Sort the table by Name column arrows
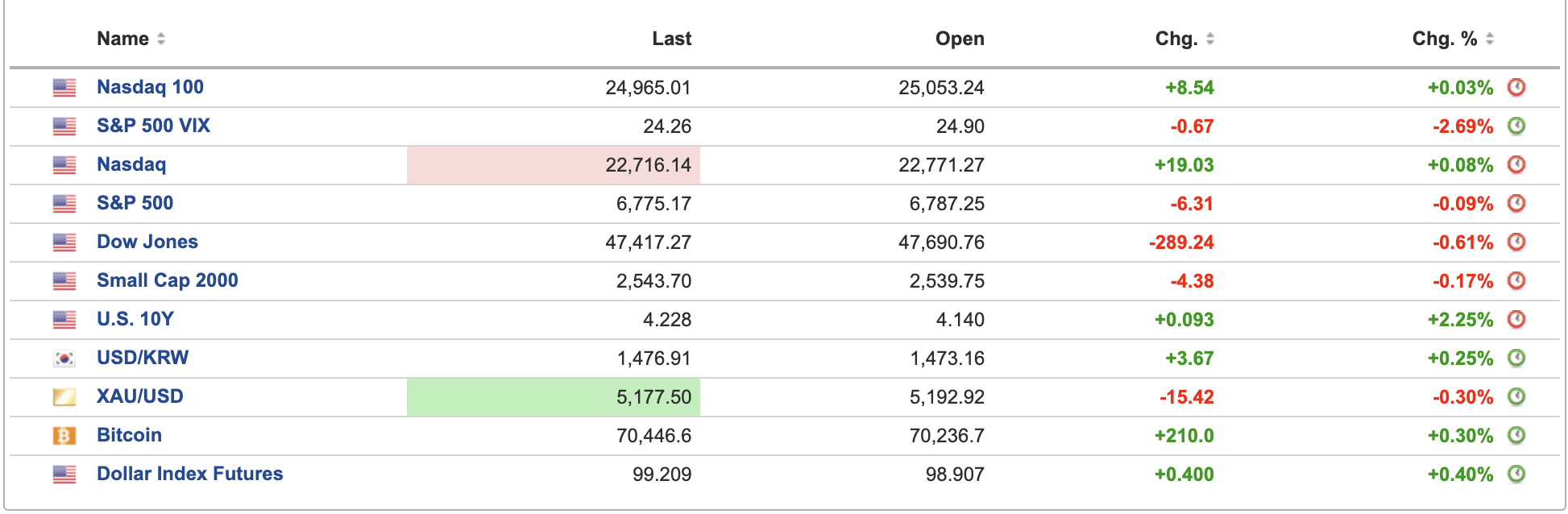Viewport: 1568px width, 514px height. tap(161, 39)
